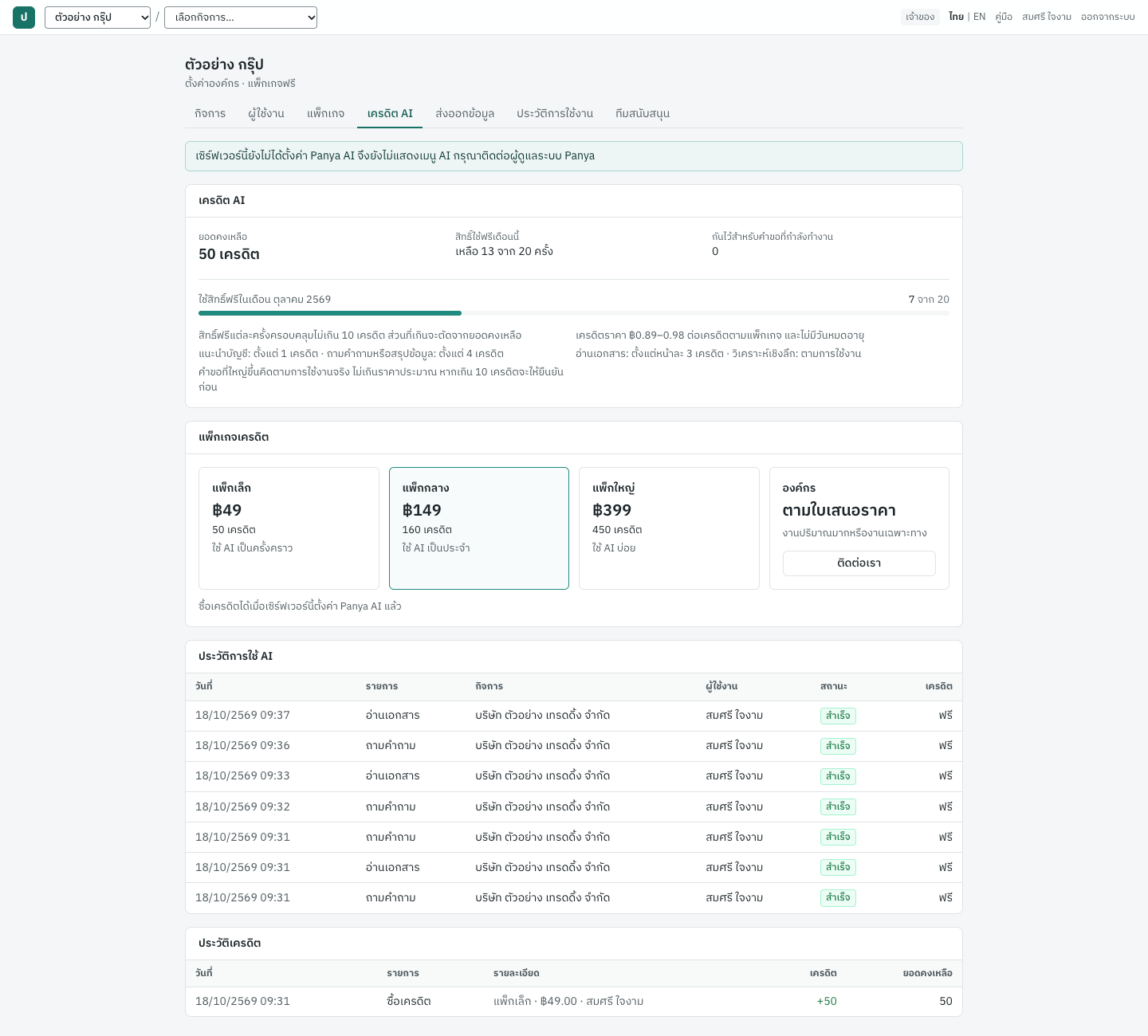Click the เหลือ 13 จาก 20 ครั้ง text
The height and width of the screenshot is (1036, 1148).
[x=504, y=251]
